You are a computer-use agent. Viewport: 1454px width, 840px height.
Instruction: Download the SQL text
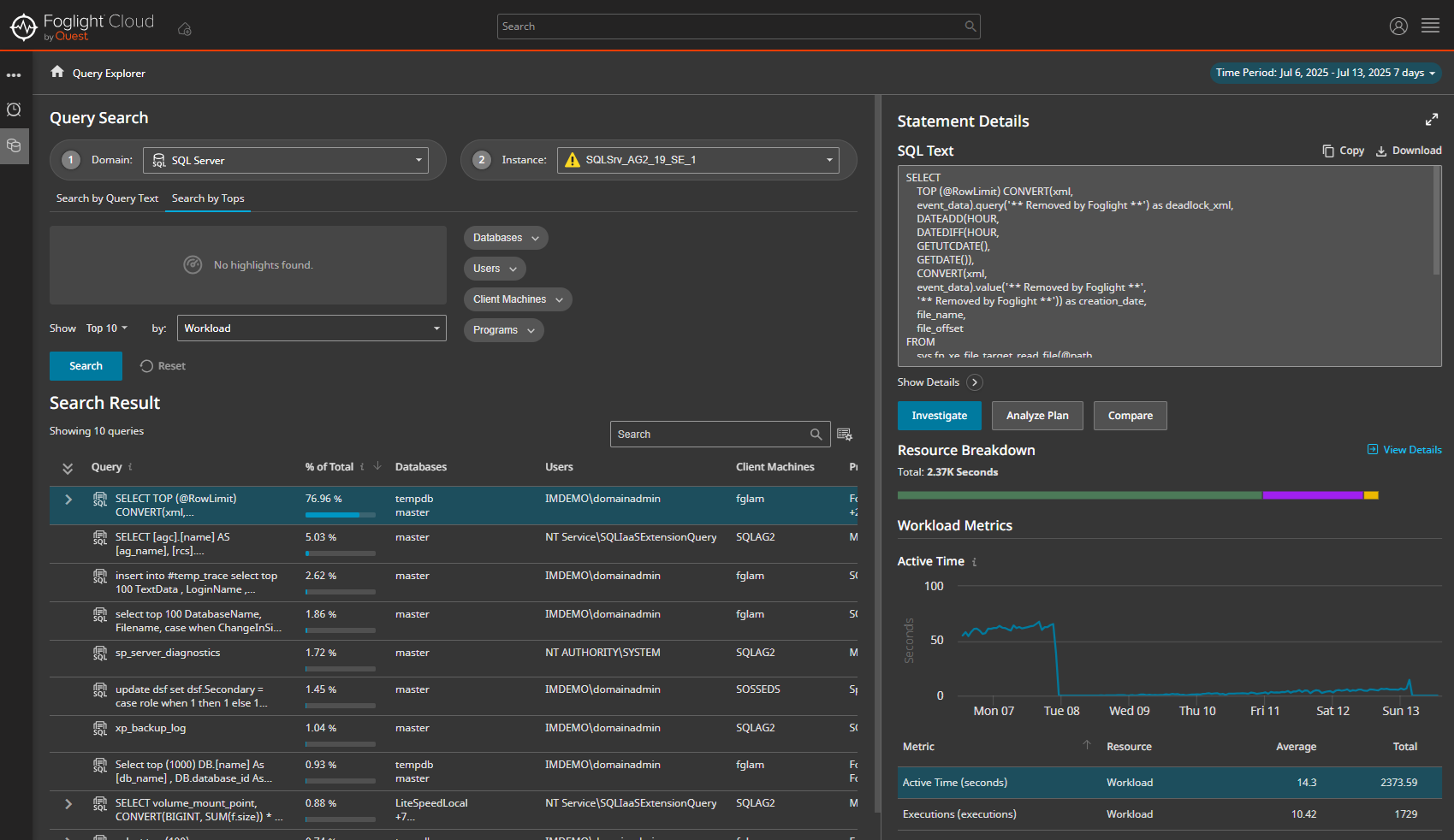click(1409, 151)
